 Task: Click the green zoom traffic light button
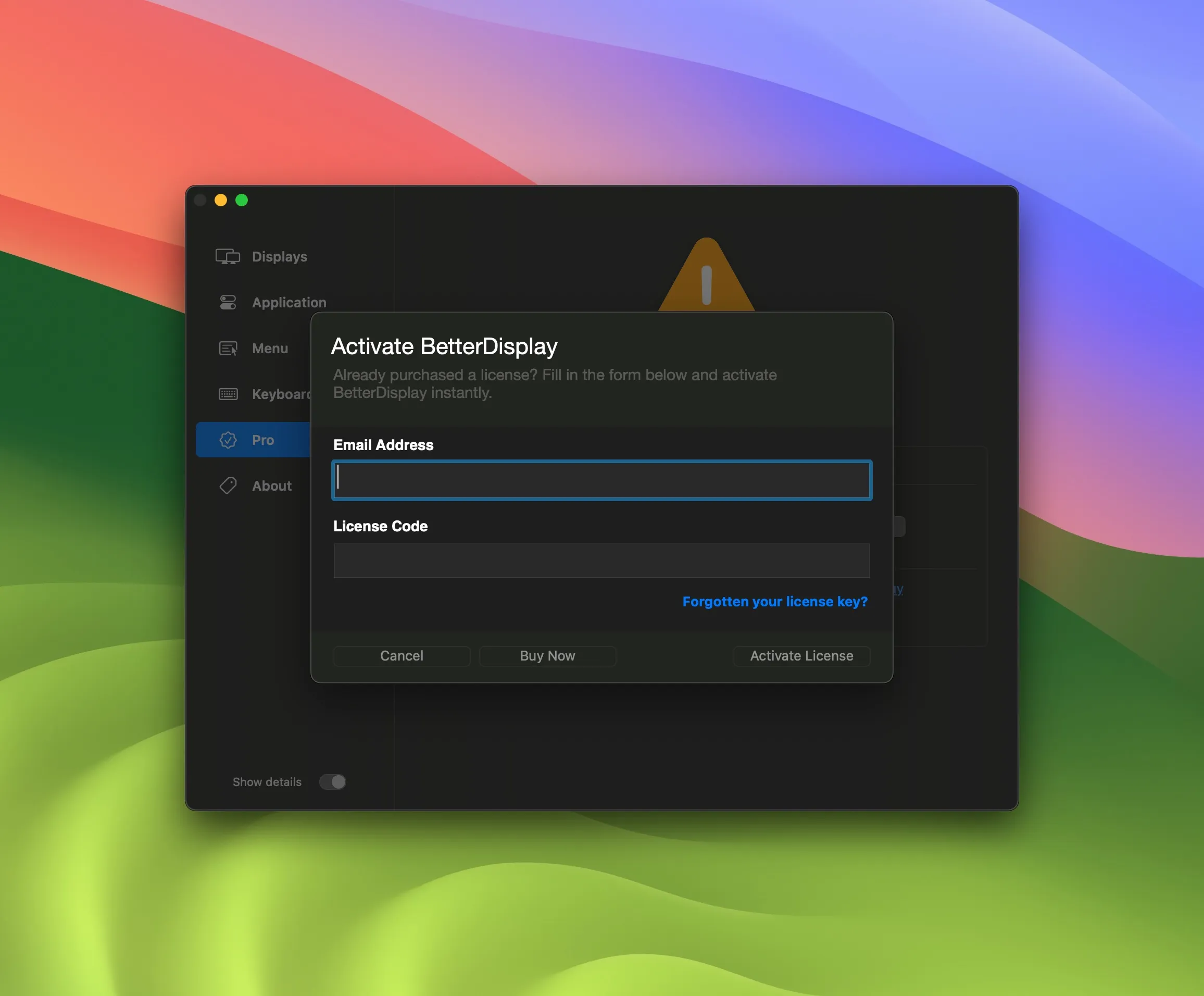click(x=242, y=200)
